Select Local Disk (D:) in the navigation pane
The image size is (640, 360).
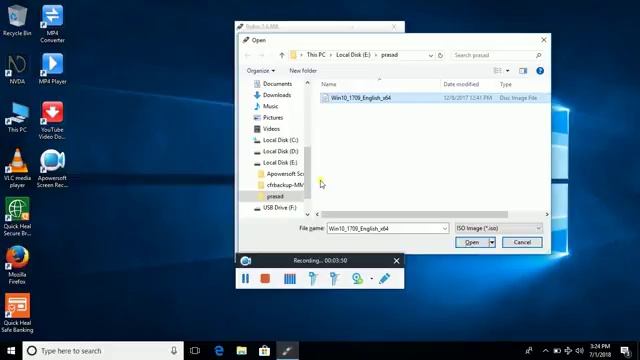click(280, 151)
